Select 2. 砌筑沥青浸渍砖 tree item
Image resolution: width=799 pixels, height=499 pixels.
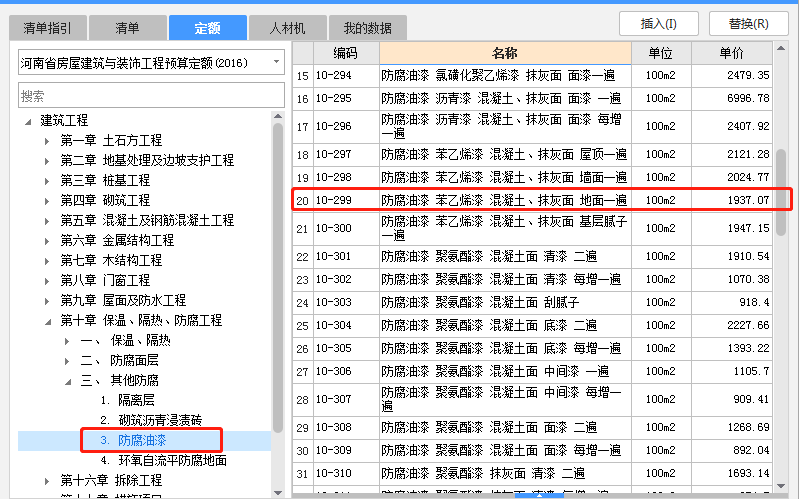151,420
